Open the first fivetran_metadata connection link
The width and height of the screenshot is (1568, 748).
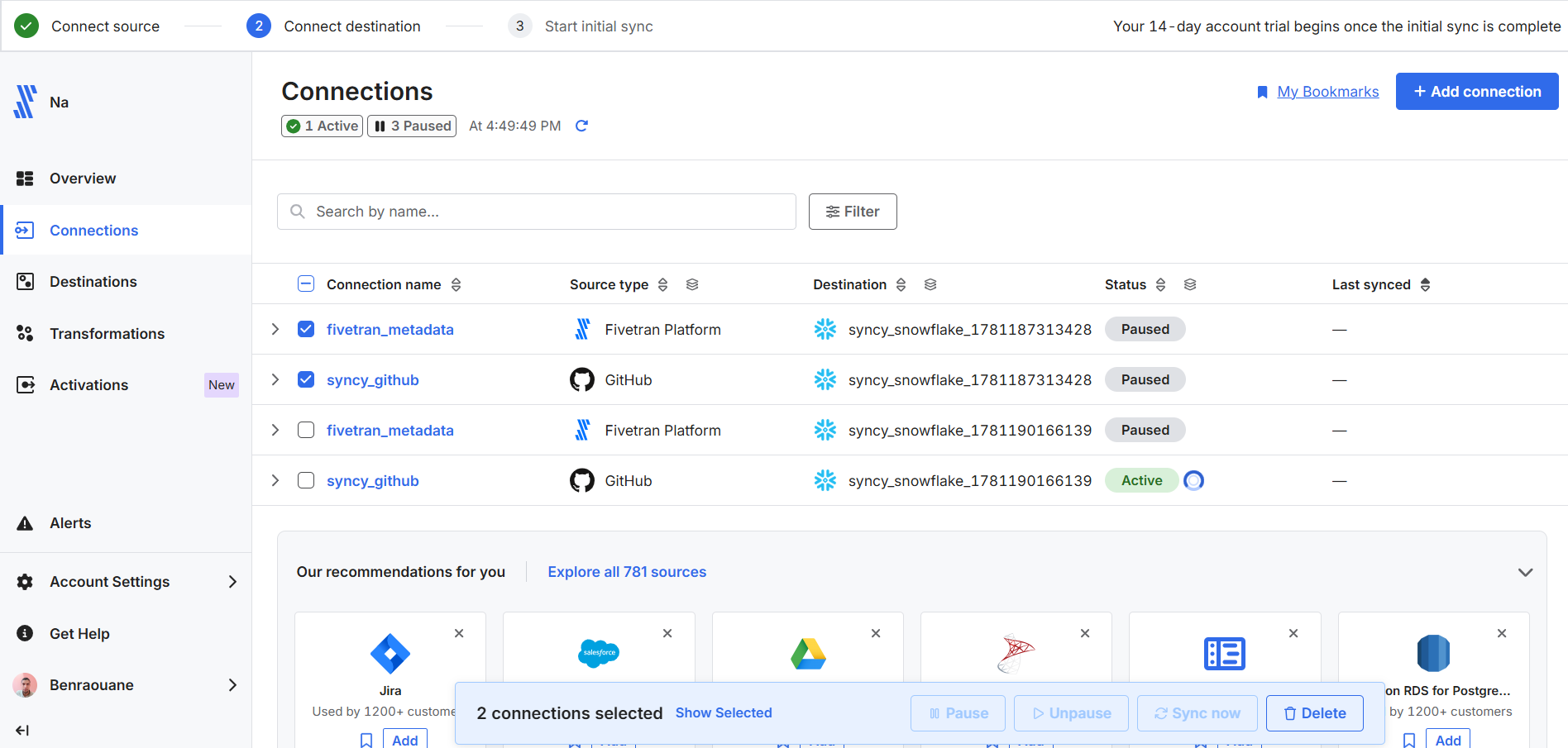(390, 329)
